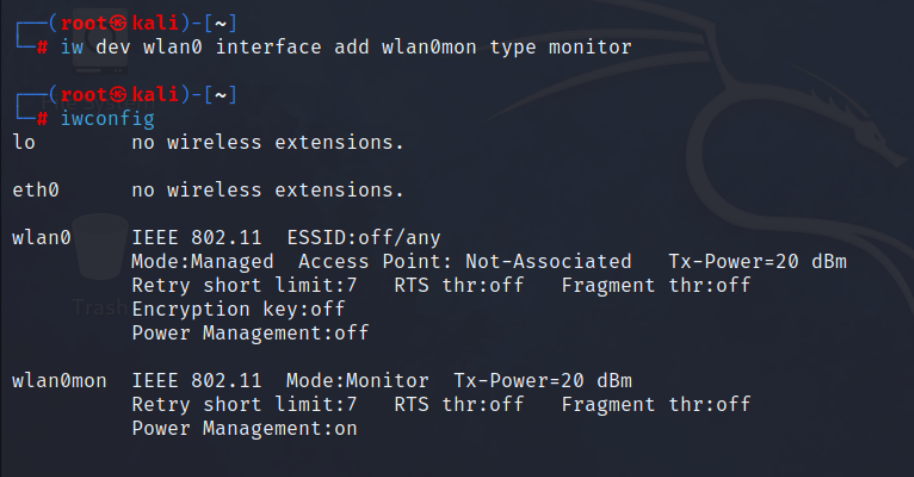Select the wlan0mon interface name in iwconfig output
Image resolution: width=914 pixels, height=477 pixels.
point(59,381)
